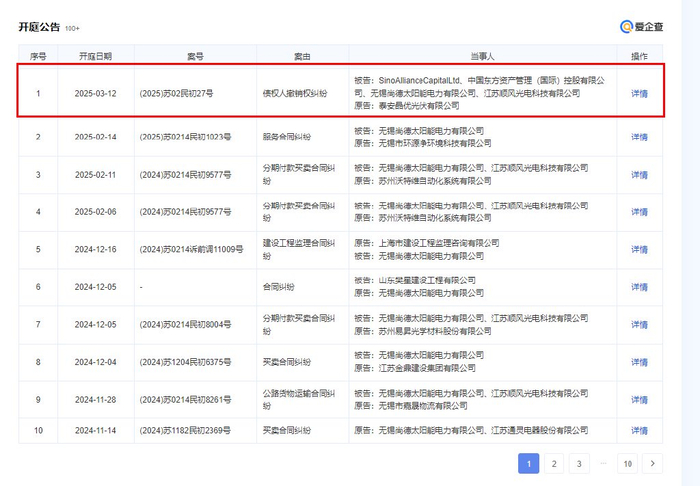Open 详情 for row 4 dated 2025-02-06

639,212
